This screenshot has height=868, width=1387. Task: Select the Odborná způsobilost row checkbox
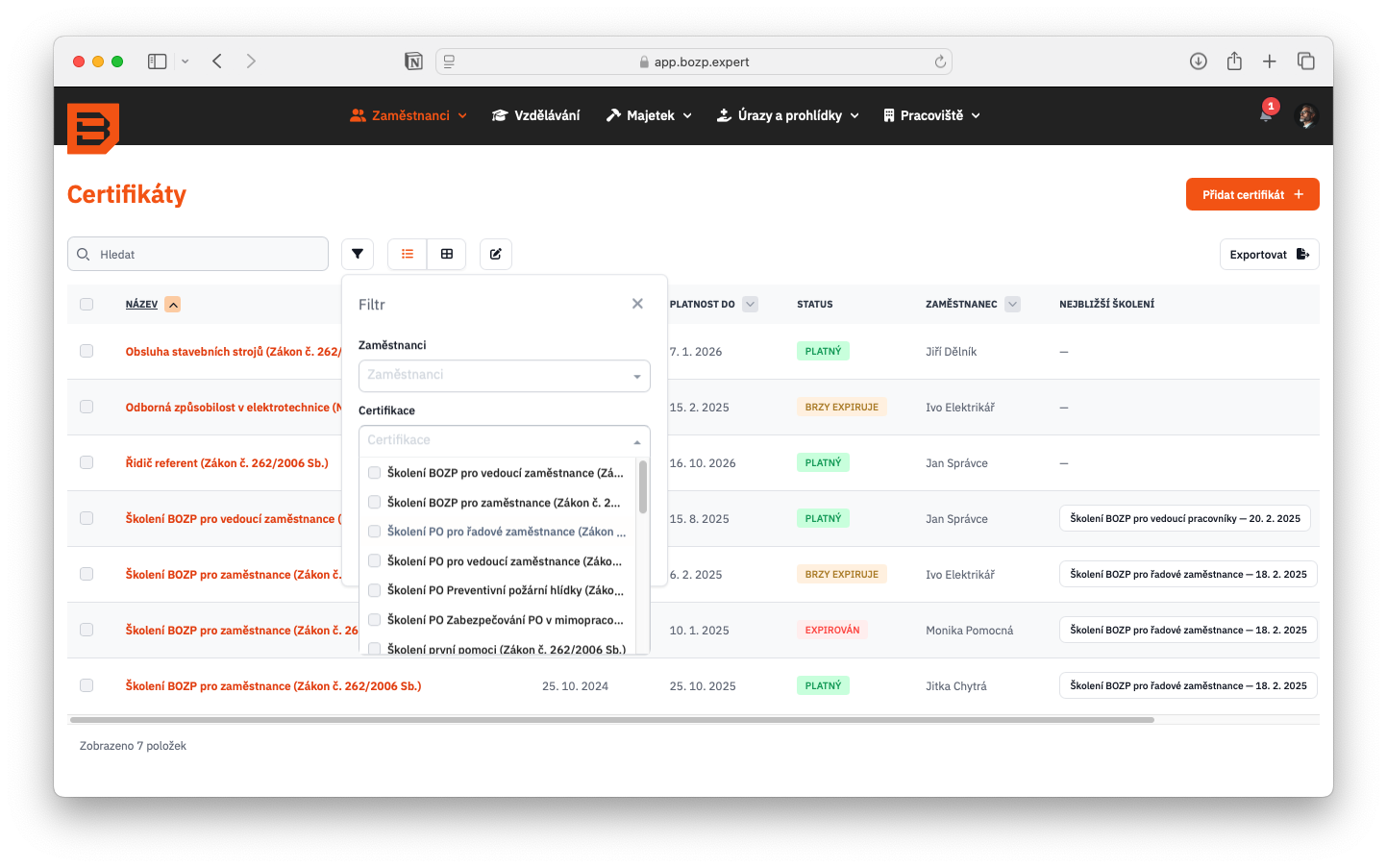coord(87,407)
